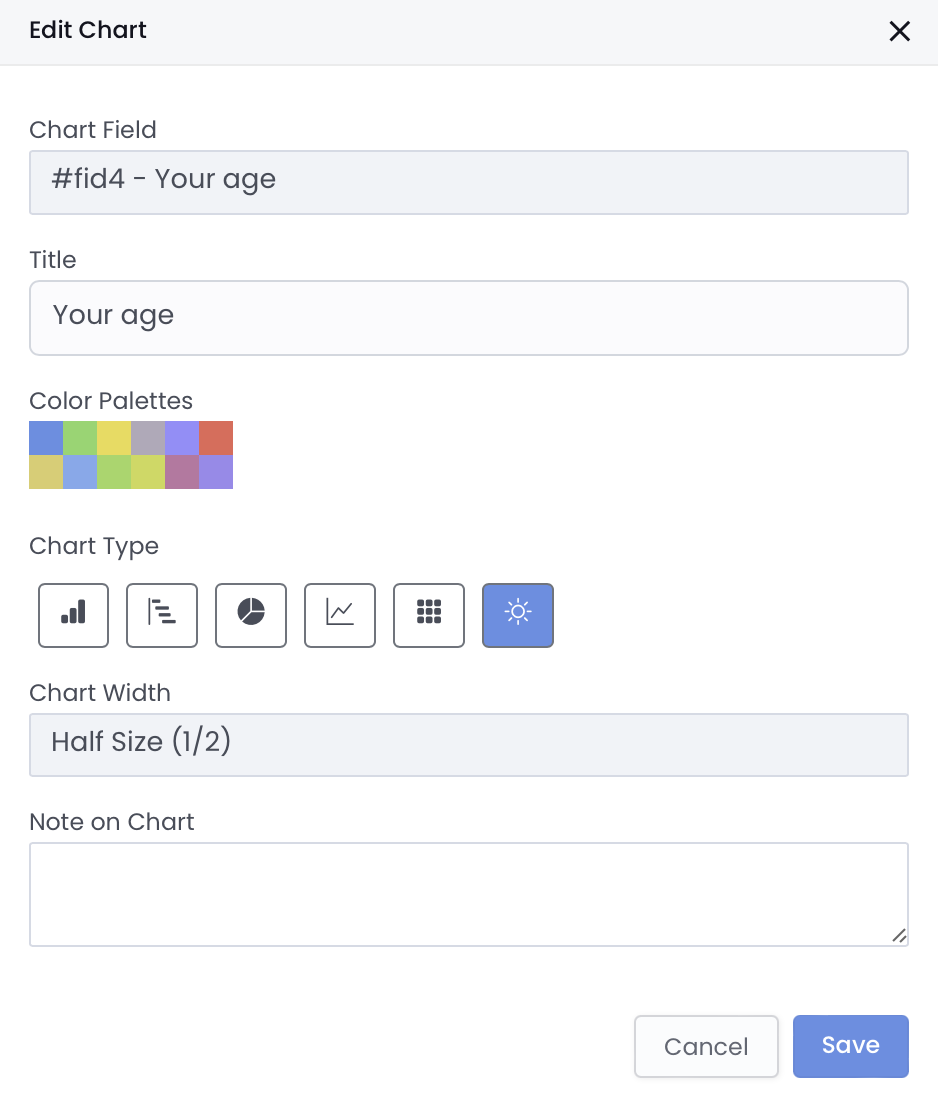Close the Edit Chart dialog
Screen dimensions: 938x1108
[899, 31]
